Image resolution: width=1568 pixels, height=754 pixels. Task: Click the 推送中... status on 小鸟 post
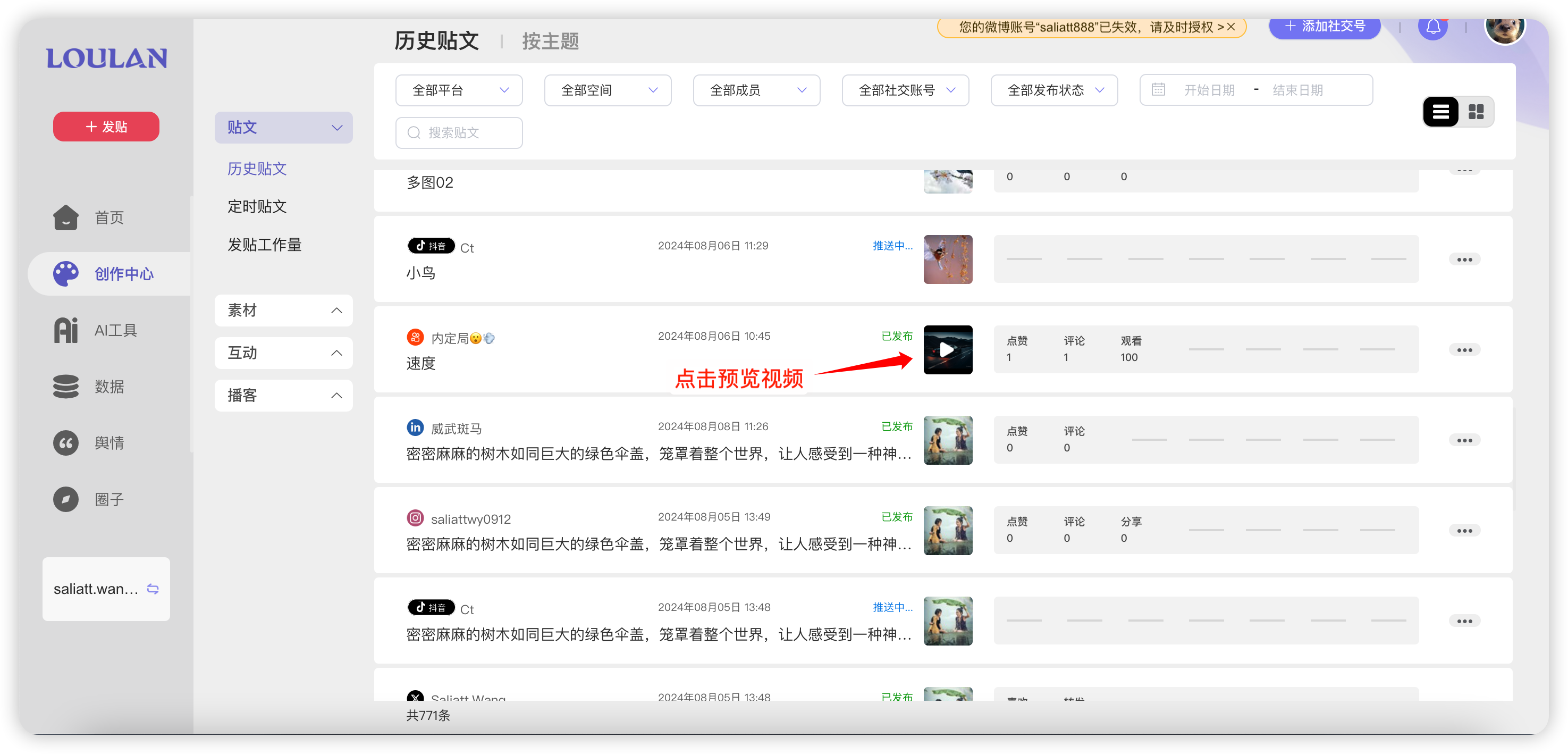pos(892,246)
